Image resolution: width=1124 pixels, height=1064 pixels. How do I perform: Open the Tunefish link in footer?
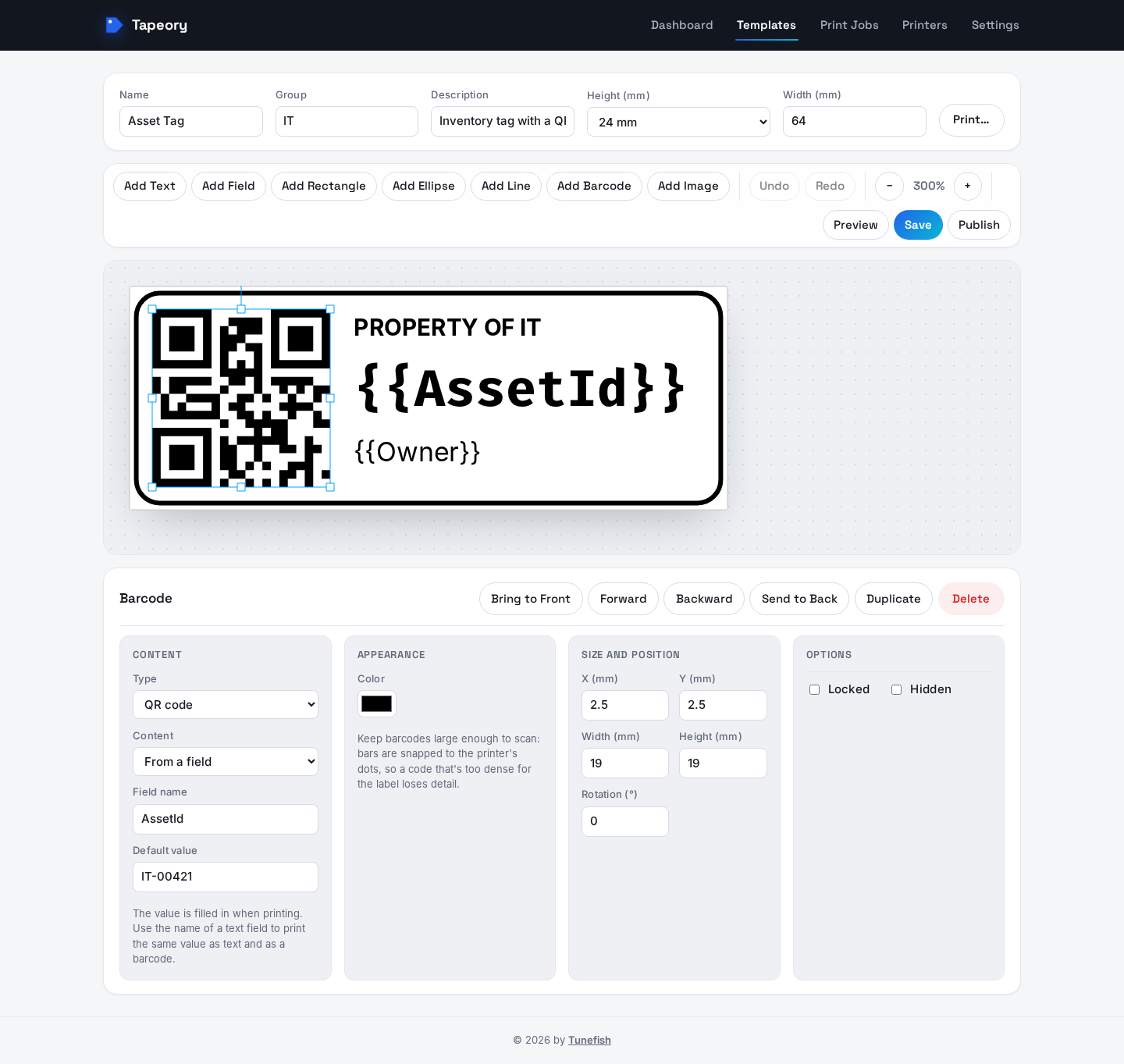(x=589, y=1040)
